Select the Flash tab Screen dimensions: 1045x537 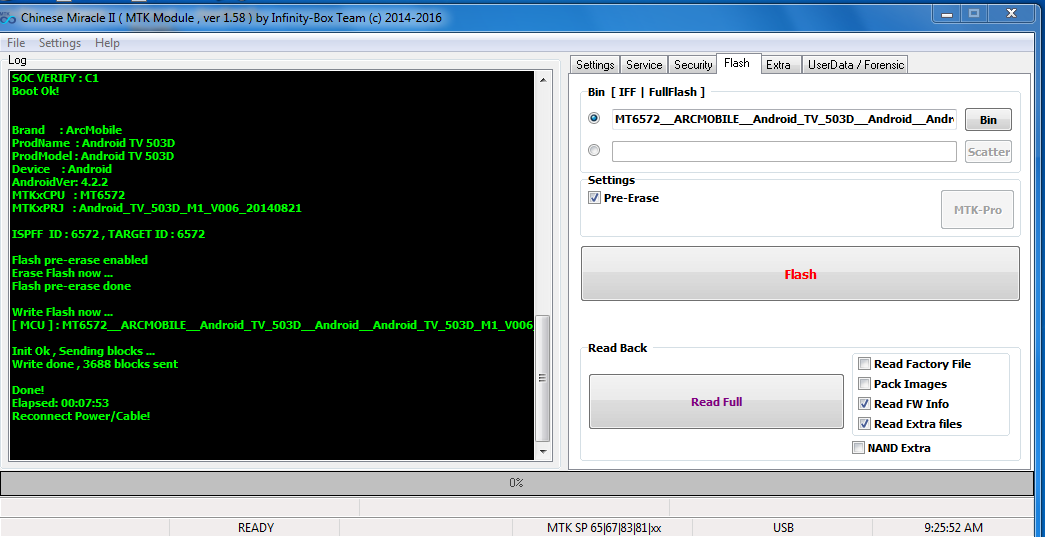click(737, 63)
